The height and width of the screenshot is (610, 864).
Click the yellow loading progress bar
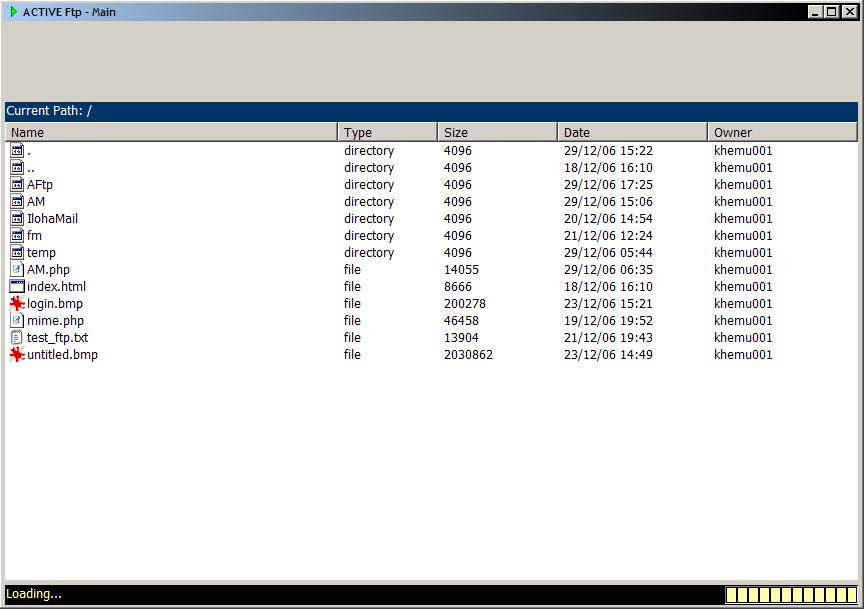tap(790, 595)
